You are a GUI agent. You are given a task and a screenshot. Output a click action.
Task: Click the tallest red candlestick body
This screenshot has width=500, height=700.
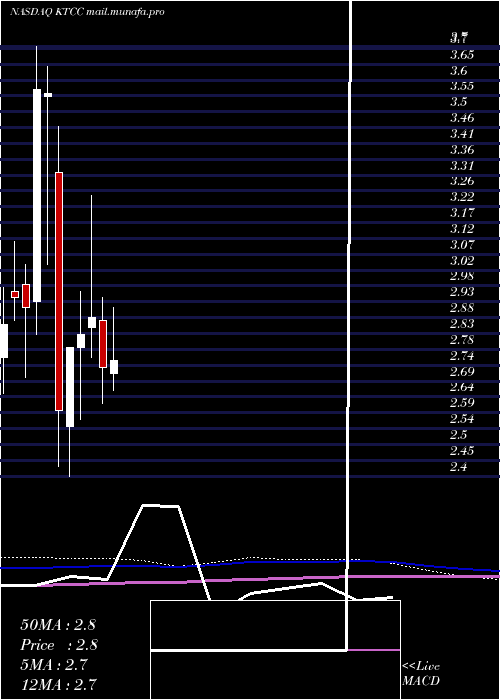click(x=59, y=291)
